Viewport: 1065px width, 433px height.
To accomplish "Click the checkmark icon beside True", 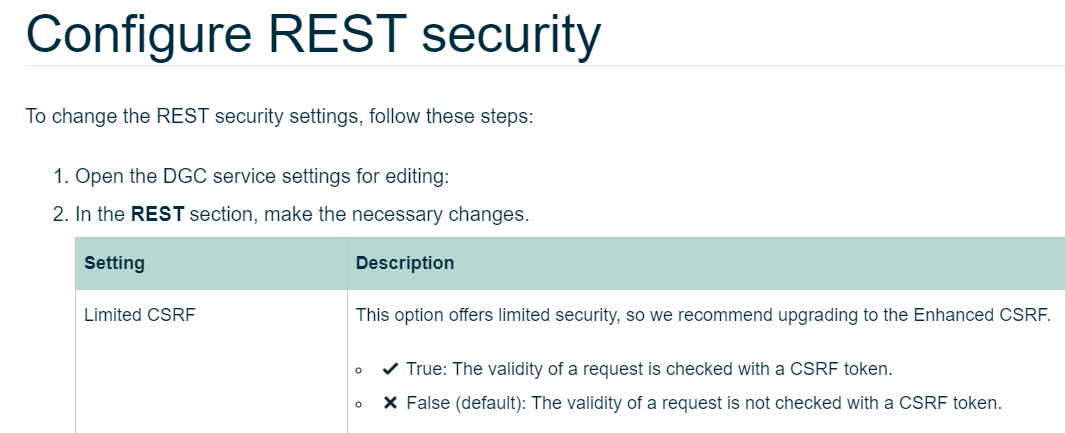I will pyautogui.click(x=391, y=369).
